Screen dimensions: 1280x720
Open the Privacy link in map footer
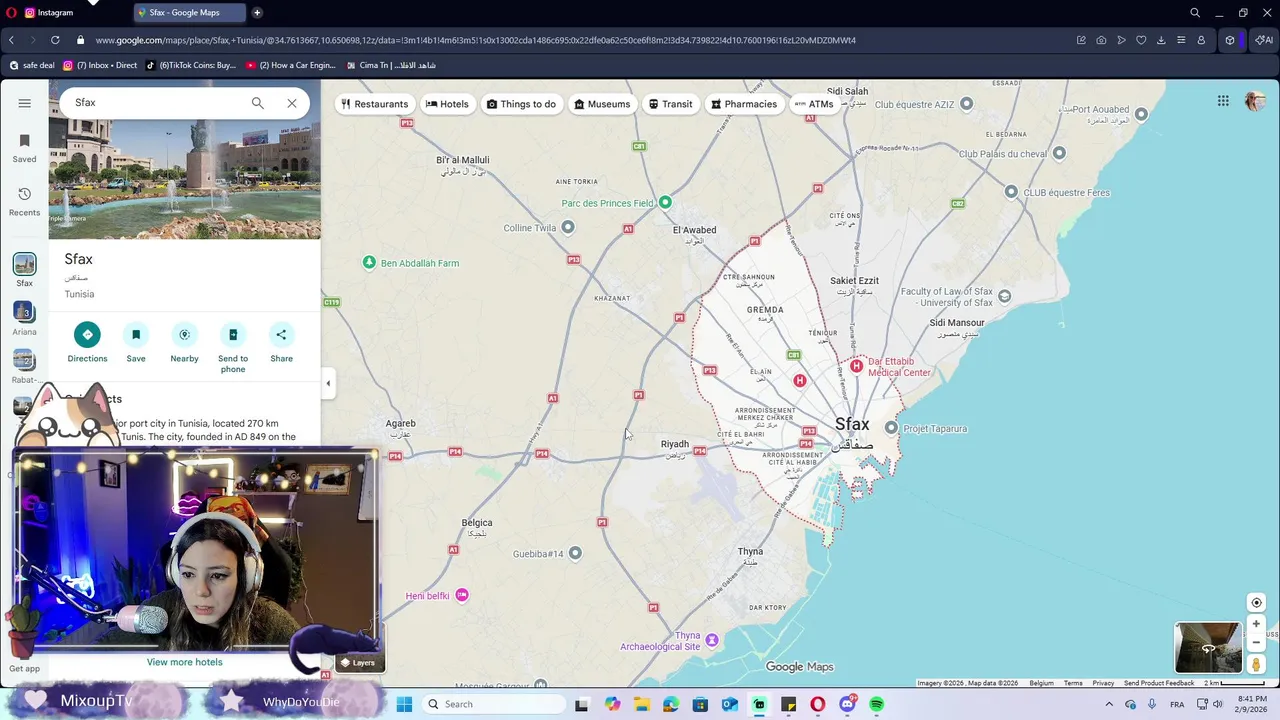click(1103, 683)
